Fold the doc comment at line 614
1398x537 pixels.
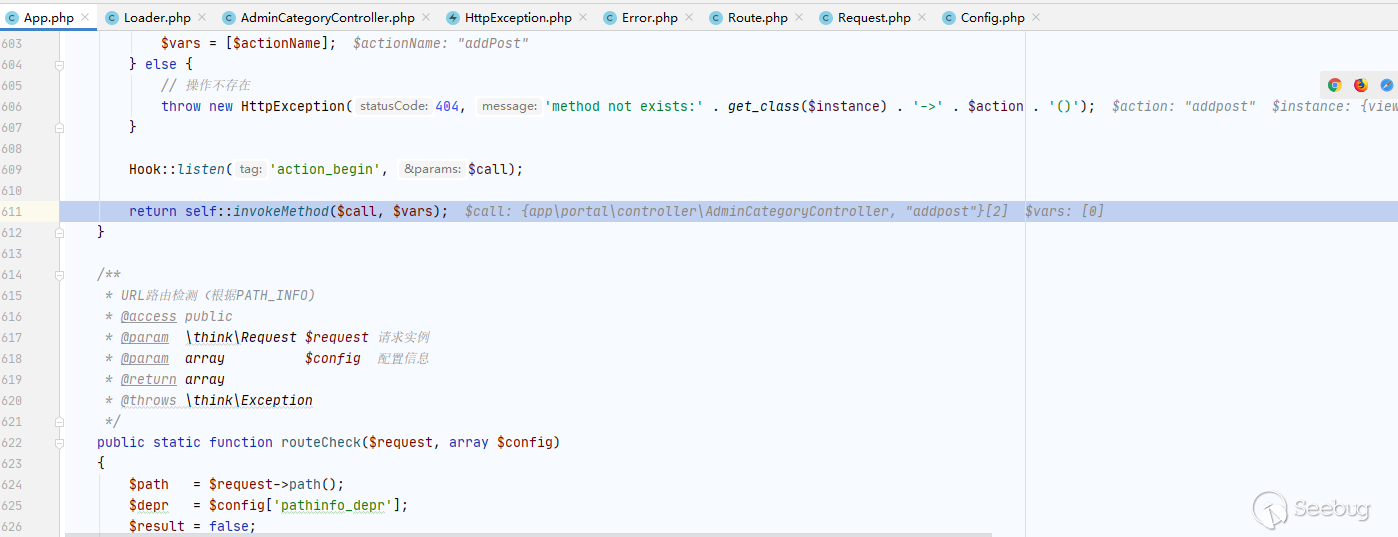click(59, 274)
